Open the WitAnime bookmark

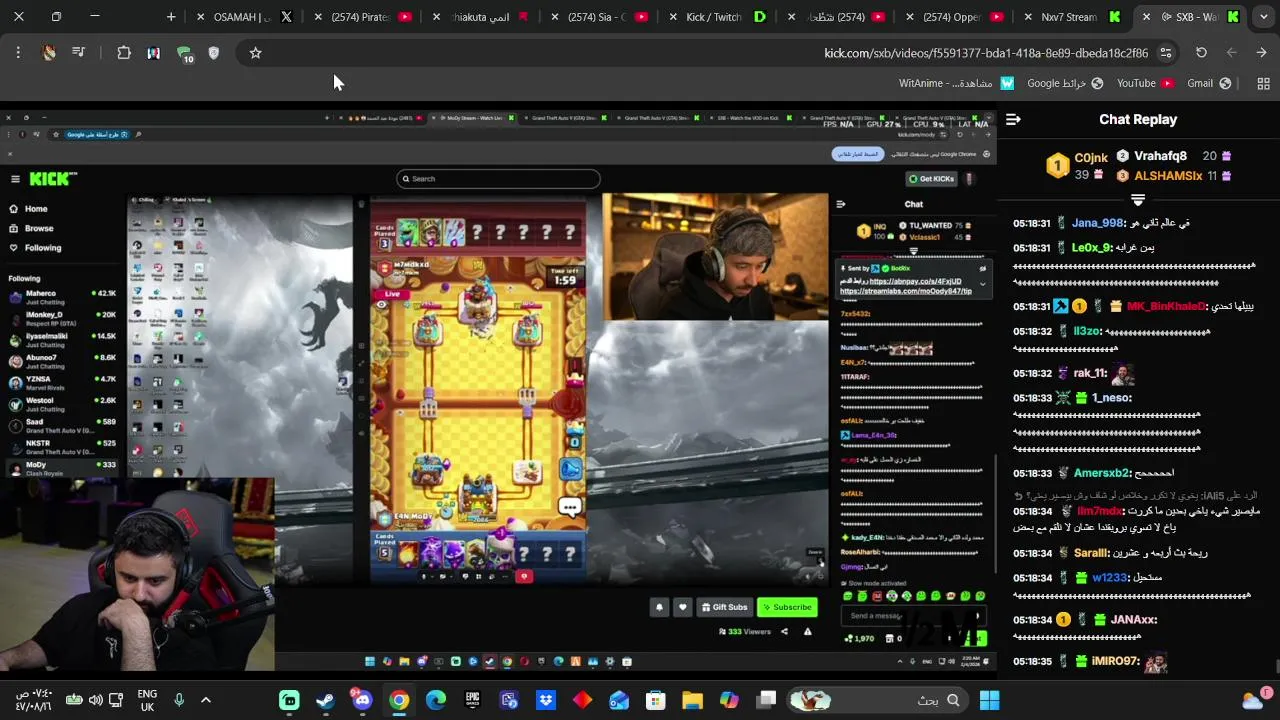coord(956,83)
